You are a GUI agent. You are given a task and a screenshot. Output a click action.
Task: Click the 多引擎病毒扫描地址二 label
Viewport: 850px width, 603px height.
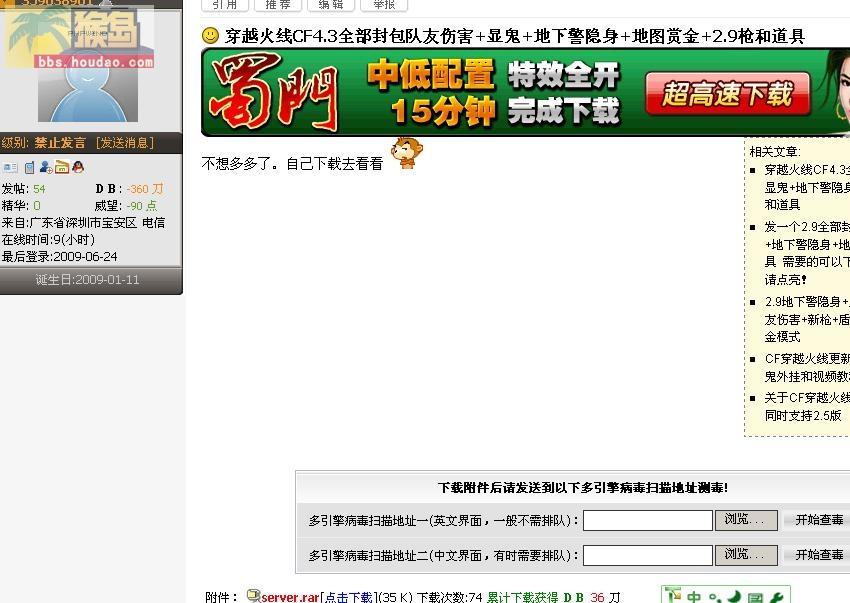coord(443,555)
